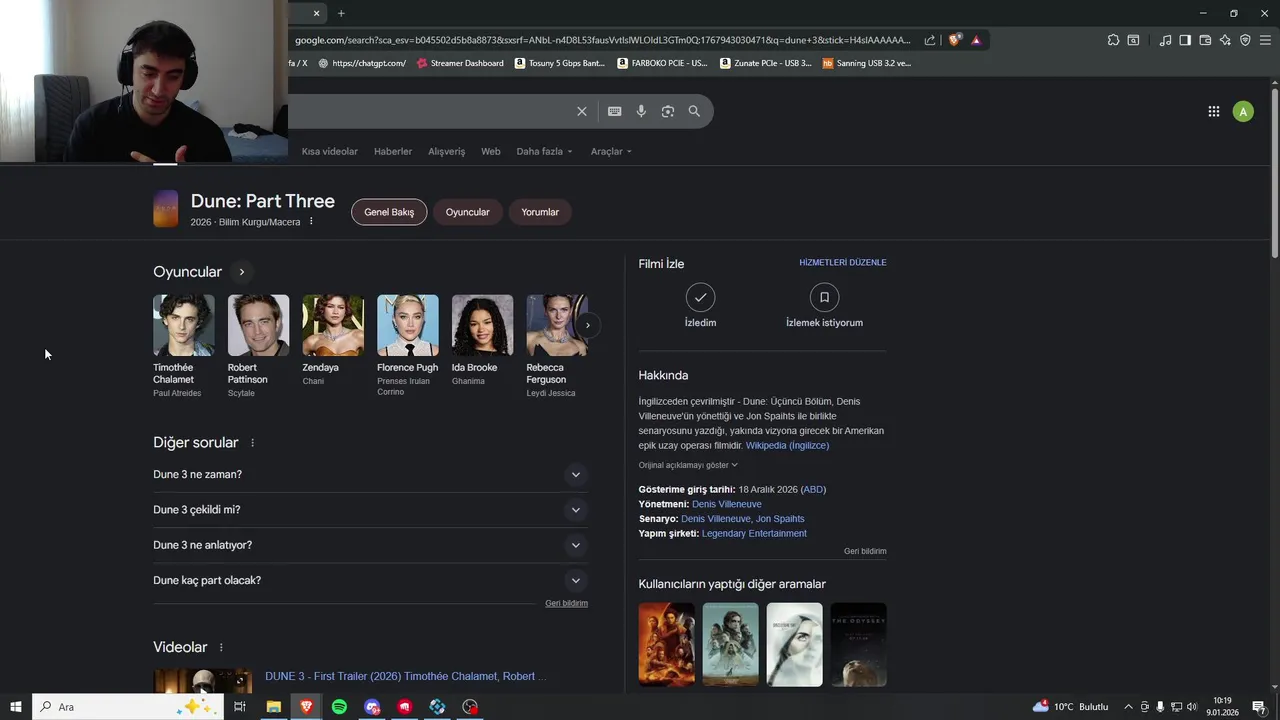Click the arrow next to the Oyuncular heading
Image resolution: width=1280 pixels, height=720 pixels.
(241, 272)
